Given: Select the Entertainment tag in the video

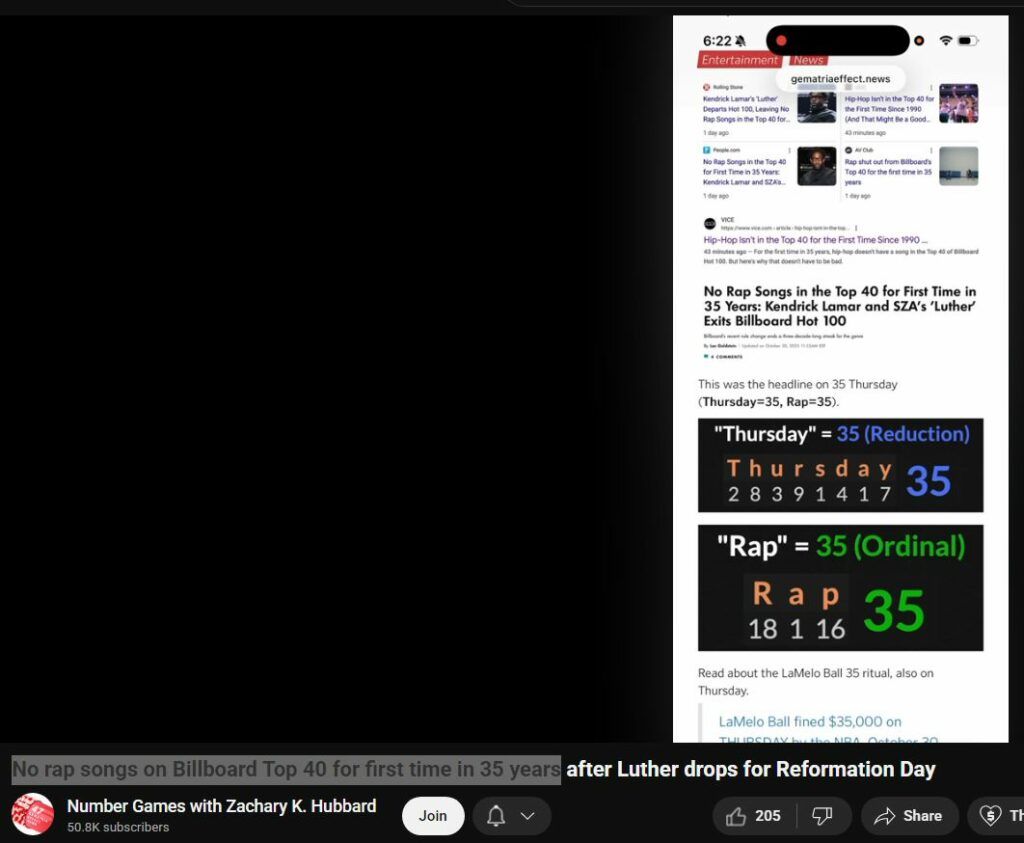Looking at the screenshot, I should click(x=739, y=60).
